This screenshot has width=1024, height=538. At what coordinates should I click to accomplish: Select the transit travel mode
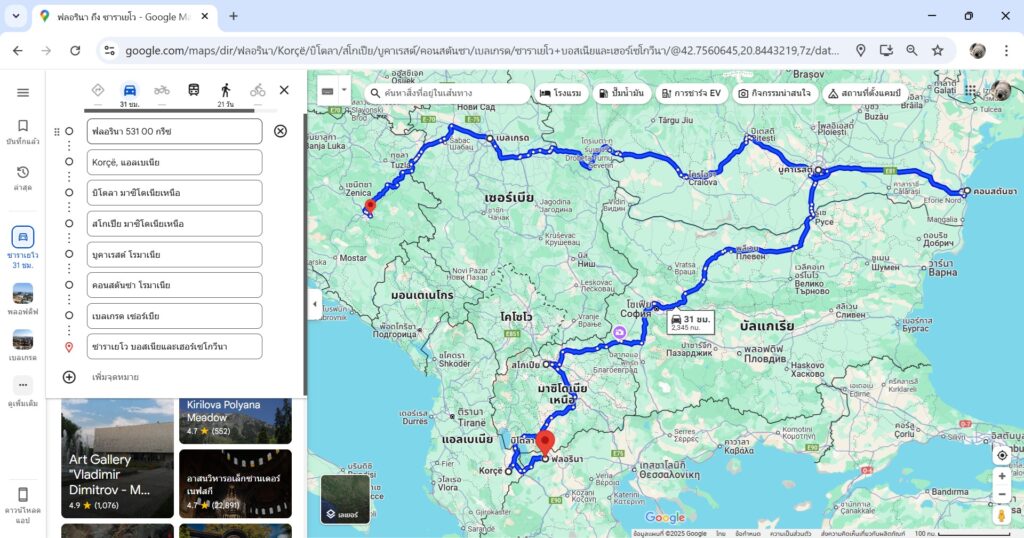pos(193,90)
